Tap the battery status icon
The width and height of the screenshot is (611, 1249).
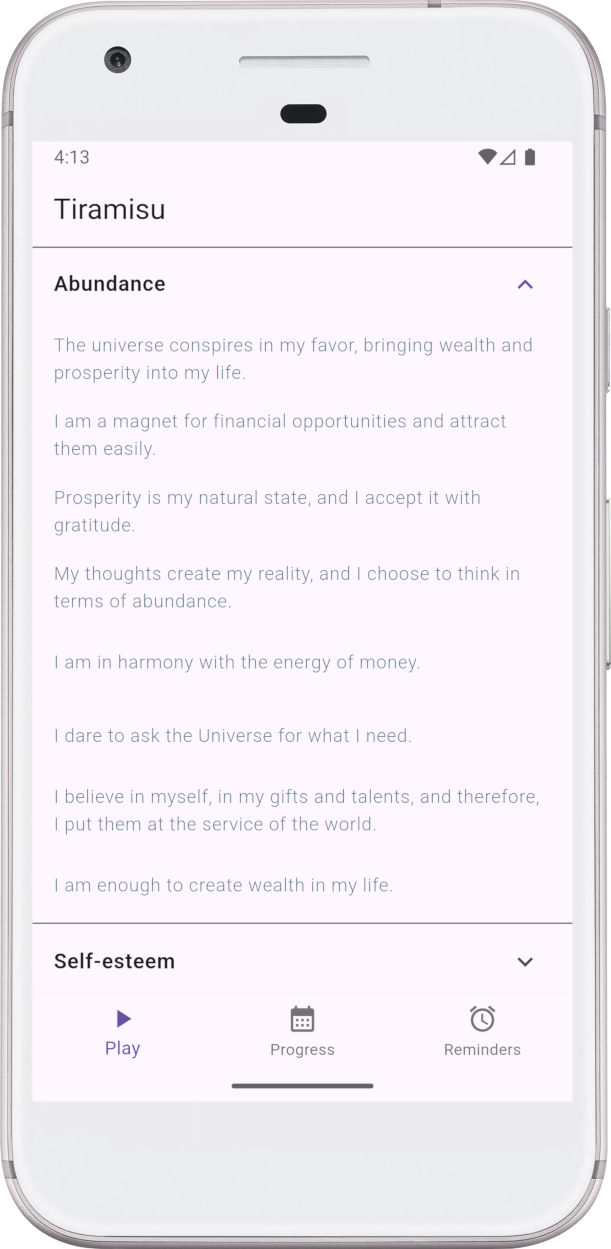pyautogui.click(x=530, y=157)
